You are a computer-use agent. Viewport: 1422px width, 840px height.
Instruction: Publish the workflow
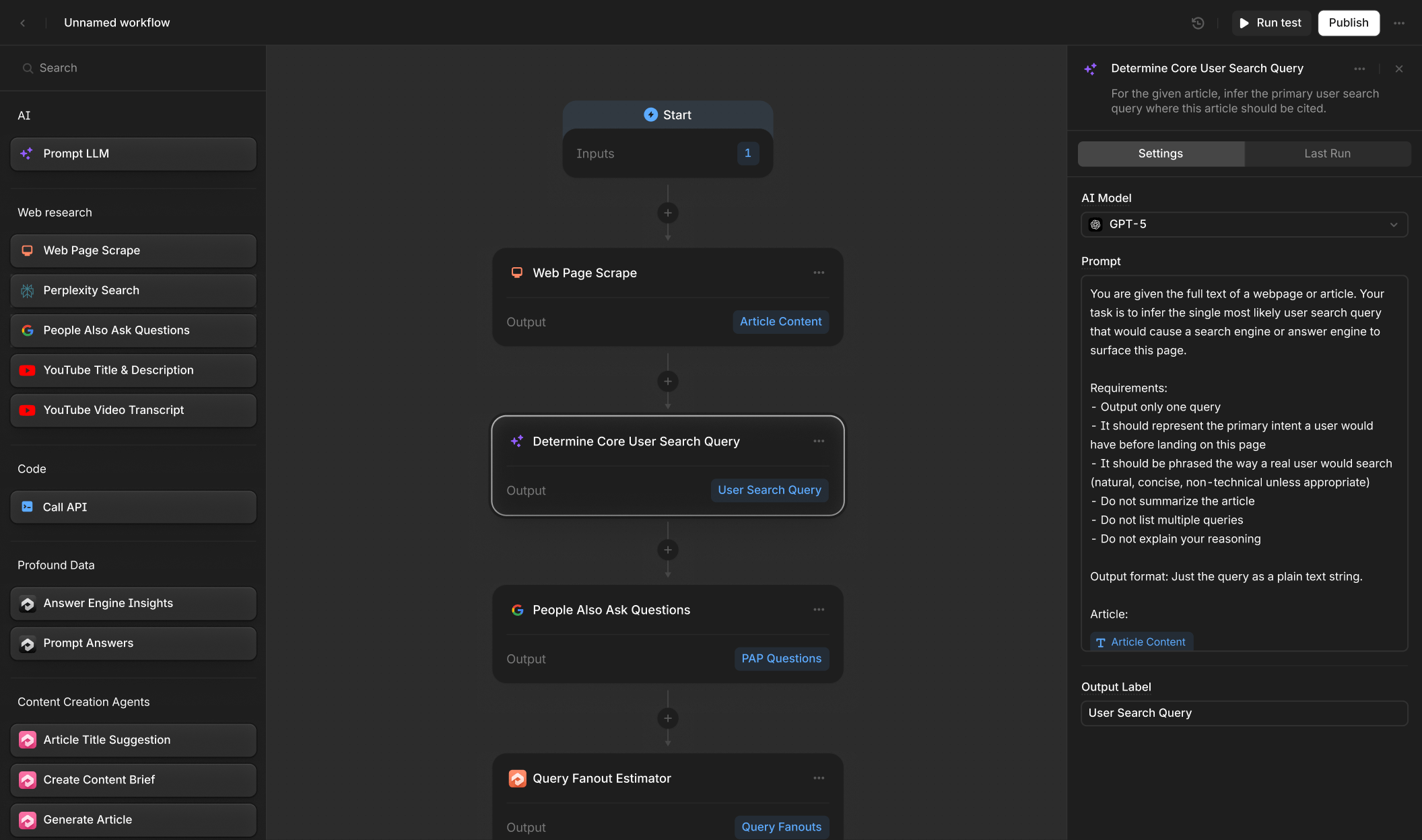point(1348,22)
